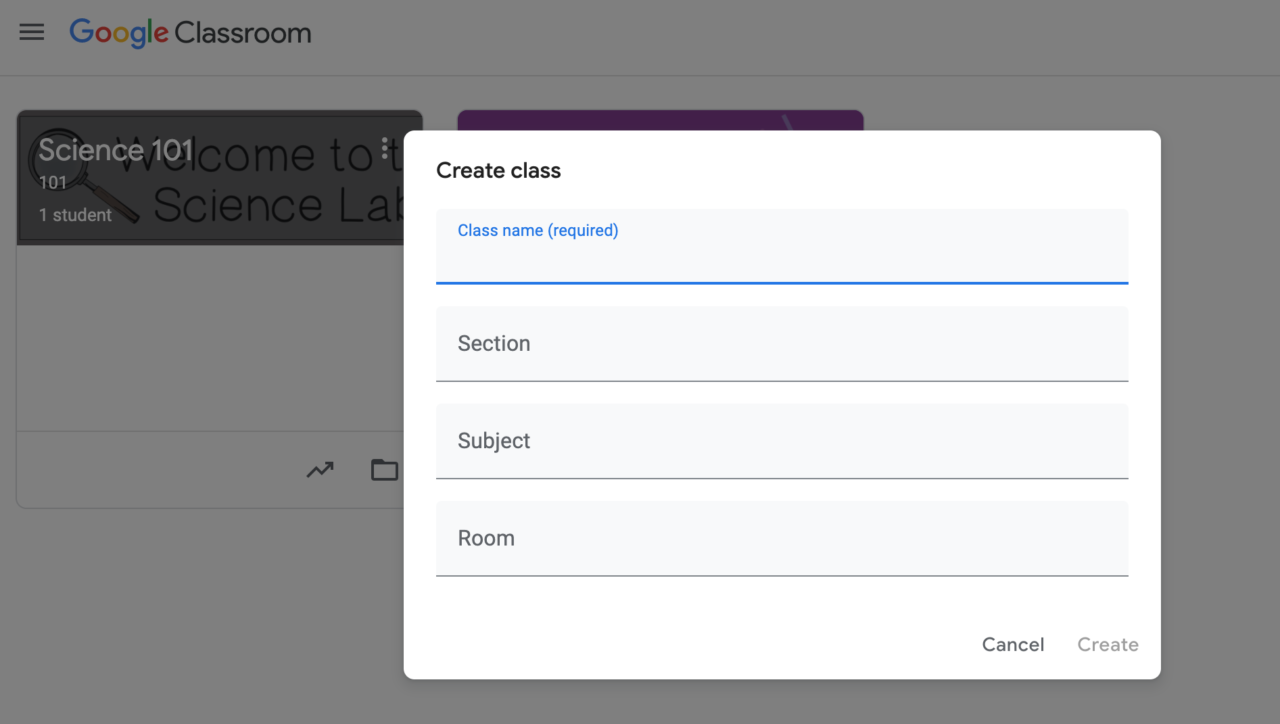1280x724 pixels.
Task: Cancel the Create class dialog
Action: pos(1012,644)
